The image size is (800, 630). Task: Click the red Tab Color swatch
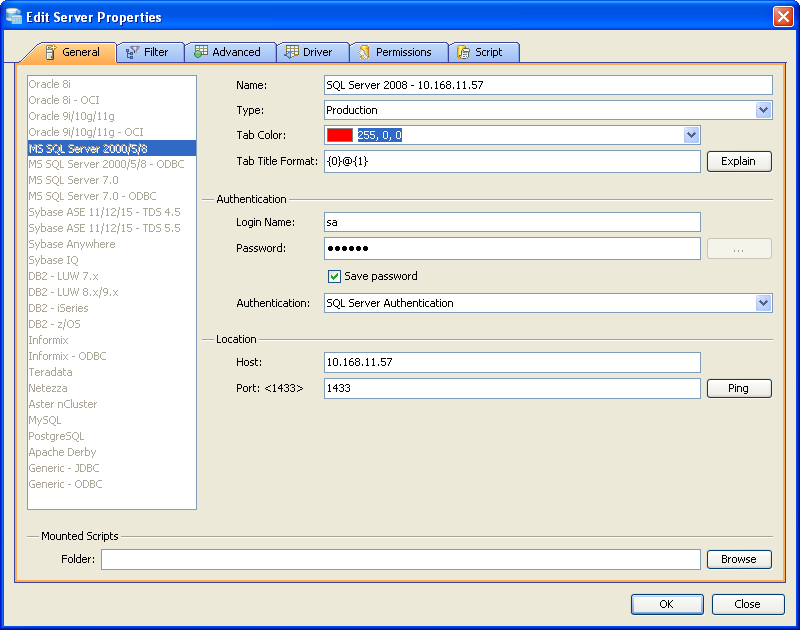(x=340, y=135)
